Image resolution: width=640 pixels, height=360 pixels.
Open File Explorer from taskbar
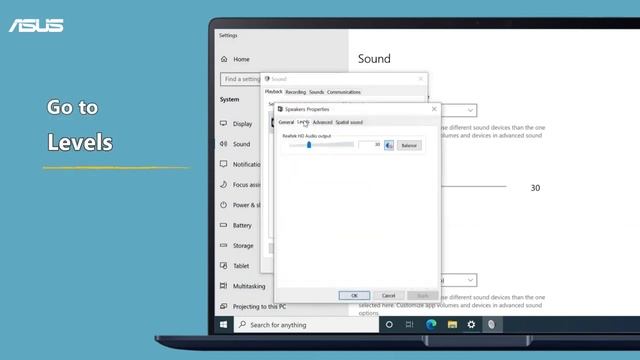pyautogui.click(x=452, y=324)
